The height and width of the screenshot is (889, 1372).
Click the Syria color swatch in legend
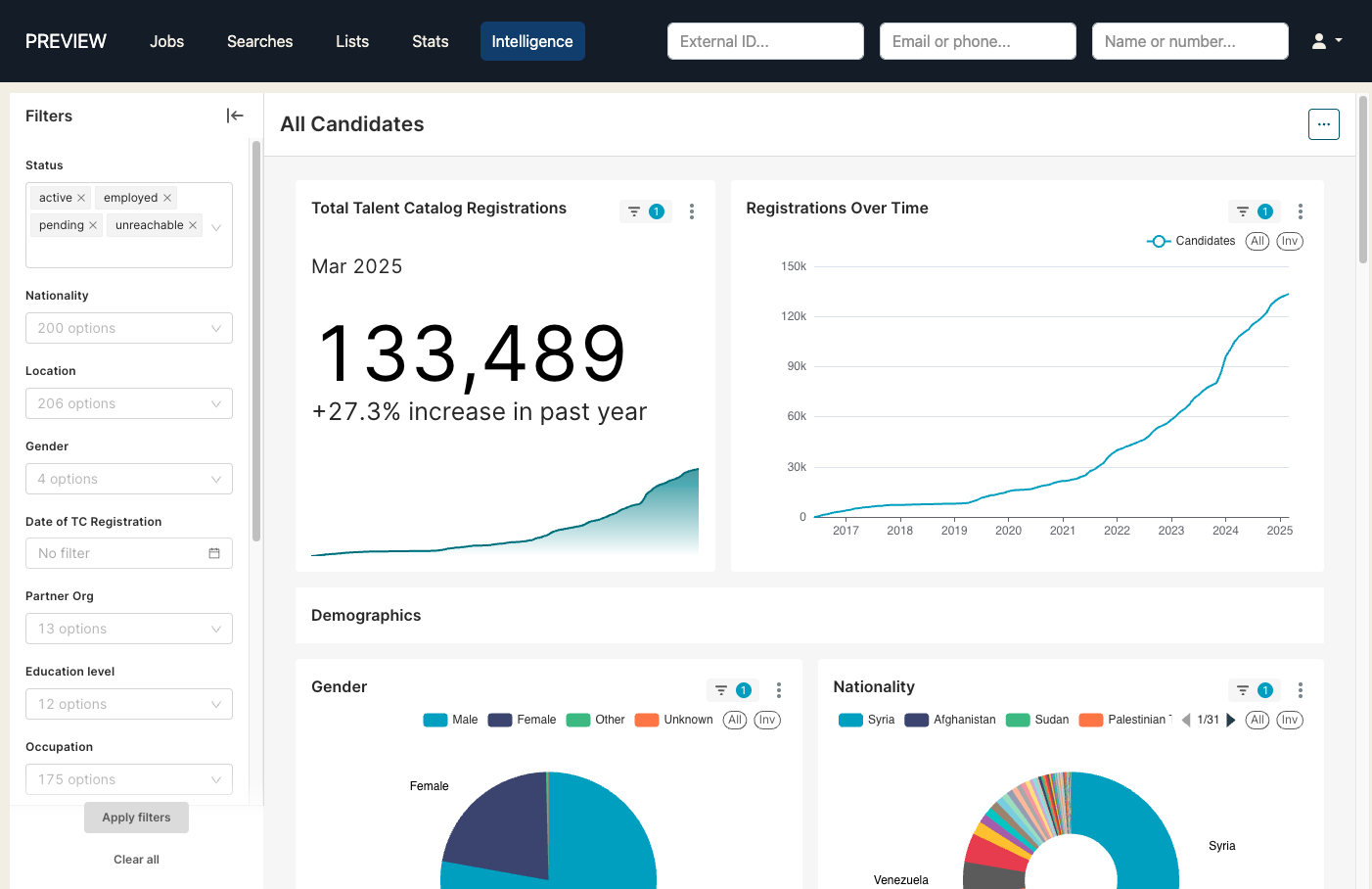click(850, 720)
